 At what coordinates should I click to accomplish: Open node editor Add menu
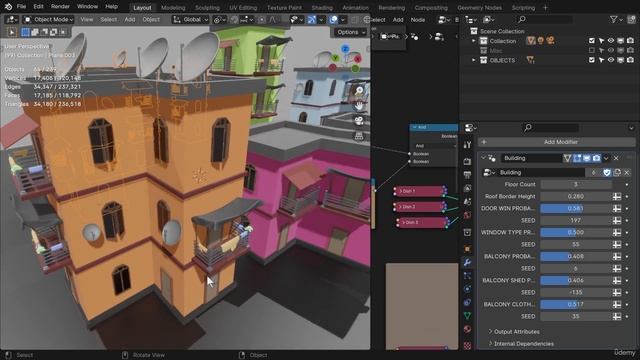point(398,20)
